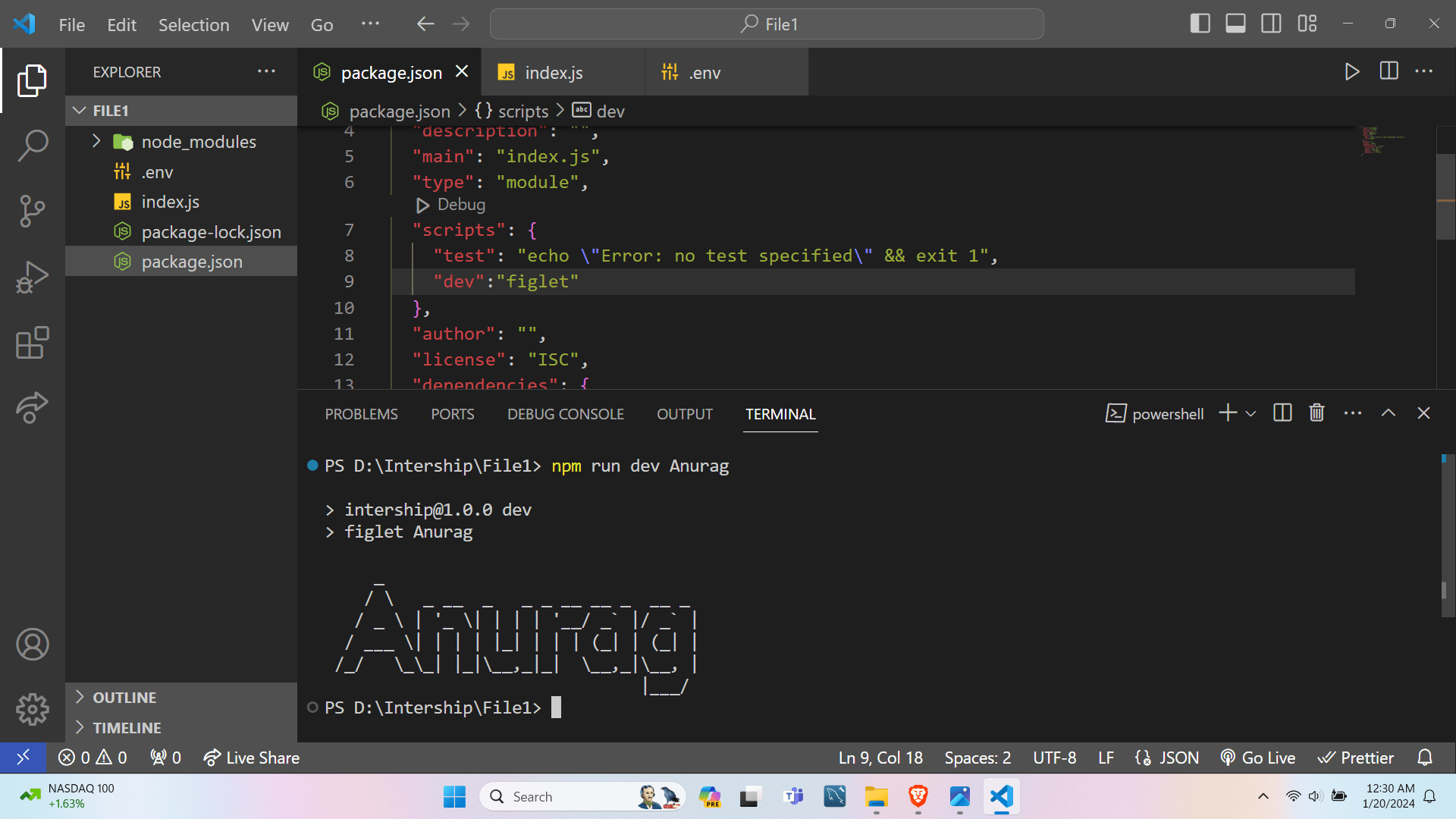Viewport: 1456px width, 819px height.
Task: Open the Selection menu
Action: click(x=193, y=25)
